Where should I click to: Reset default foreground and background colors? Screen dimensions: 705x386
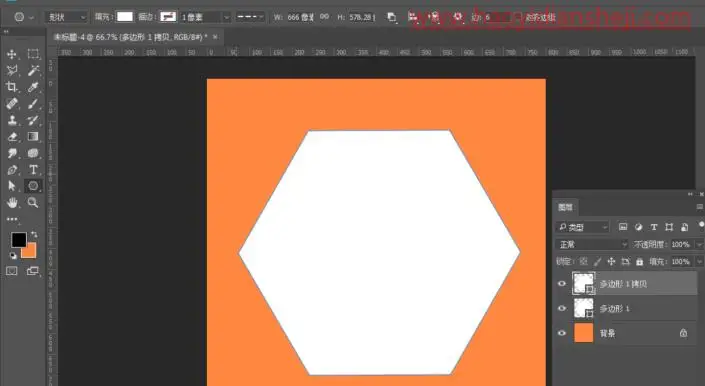13,256
